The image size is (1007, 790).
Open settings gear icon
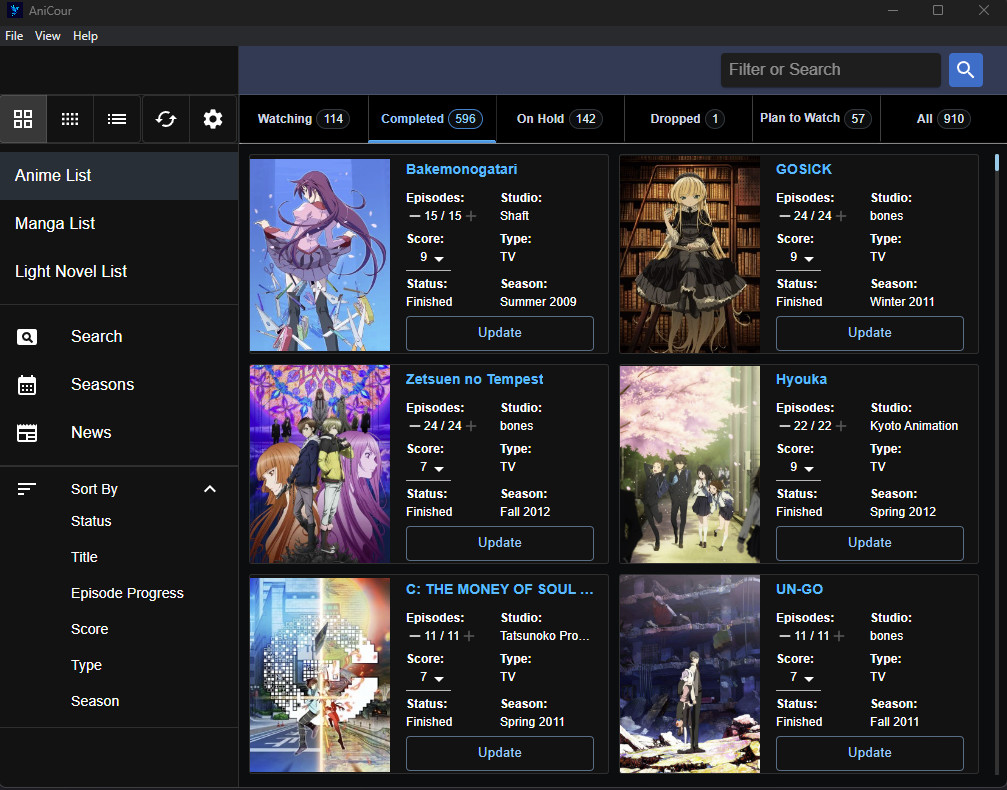213,119
